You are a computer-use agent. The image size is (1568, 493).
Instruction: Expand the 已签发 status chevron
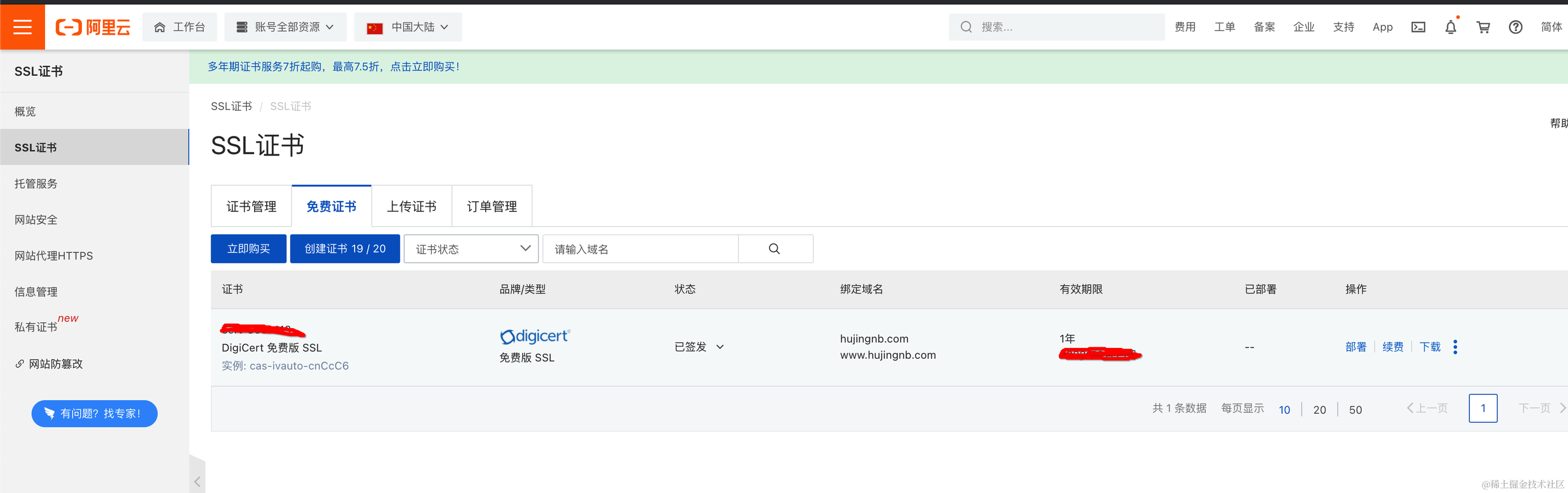click(x=720, y=347)
